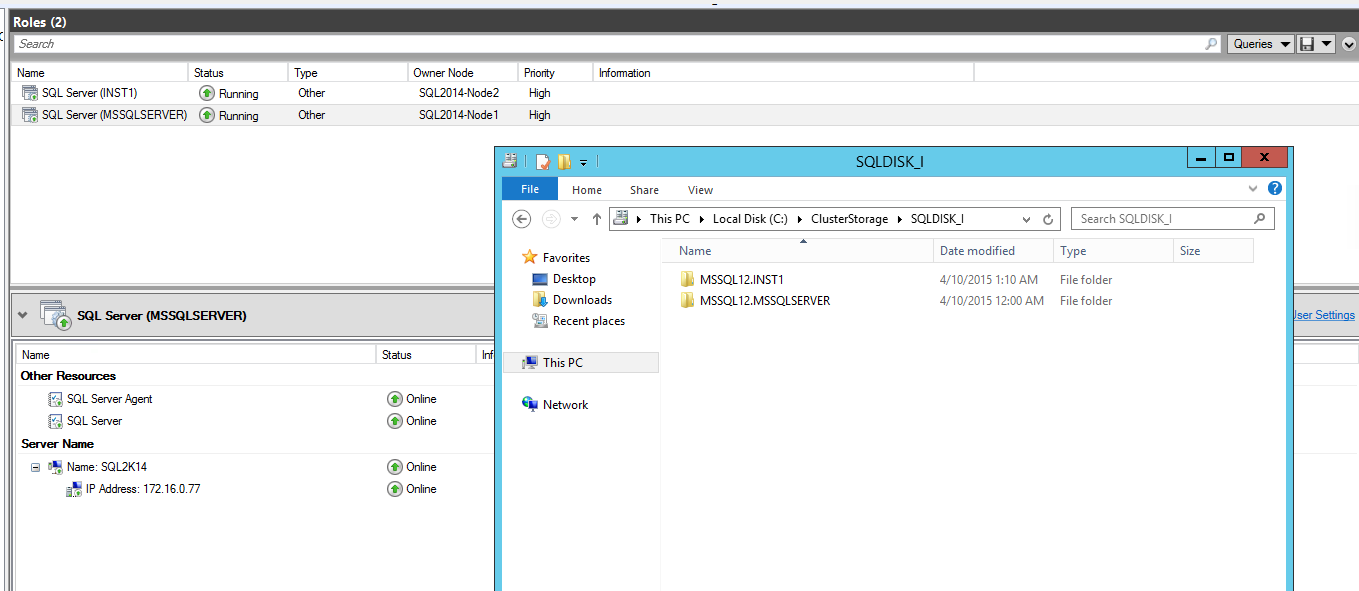The height and width of the screenshot is (591, 1359).
Task: Click the Running status icon for SQL Server (MSSQLSERVER)
Action: (207, 115)
